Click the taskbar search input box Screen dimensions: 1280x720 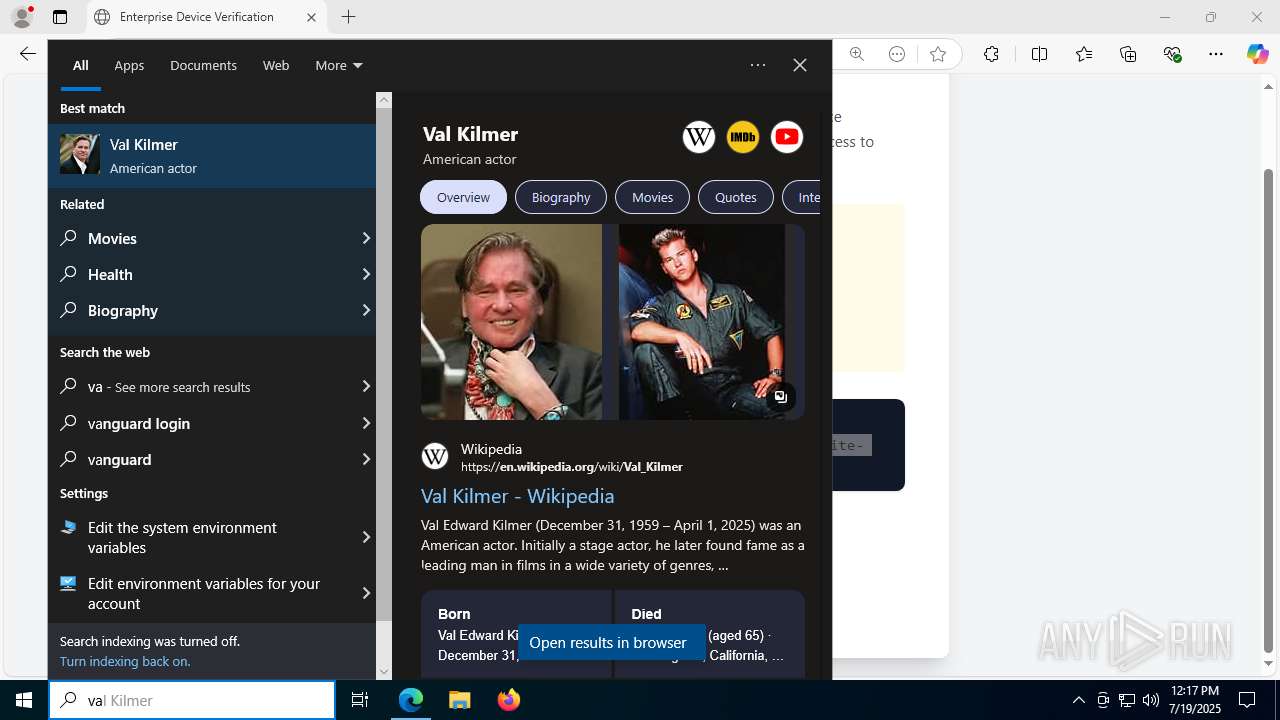pyautogui.click(x=192, y=700)
